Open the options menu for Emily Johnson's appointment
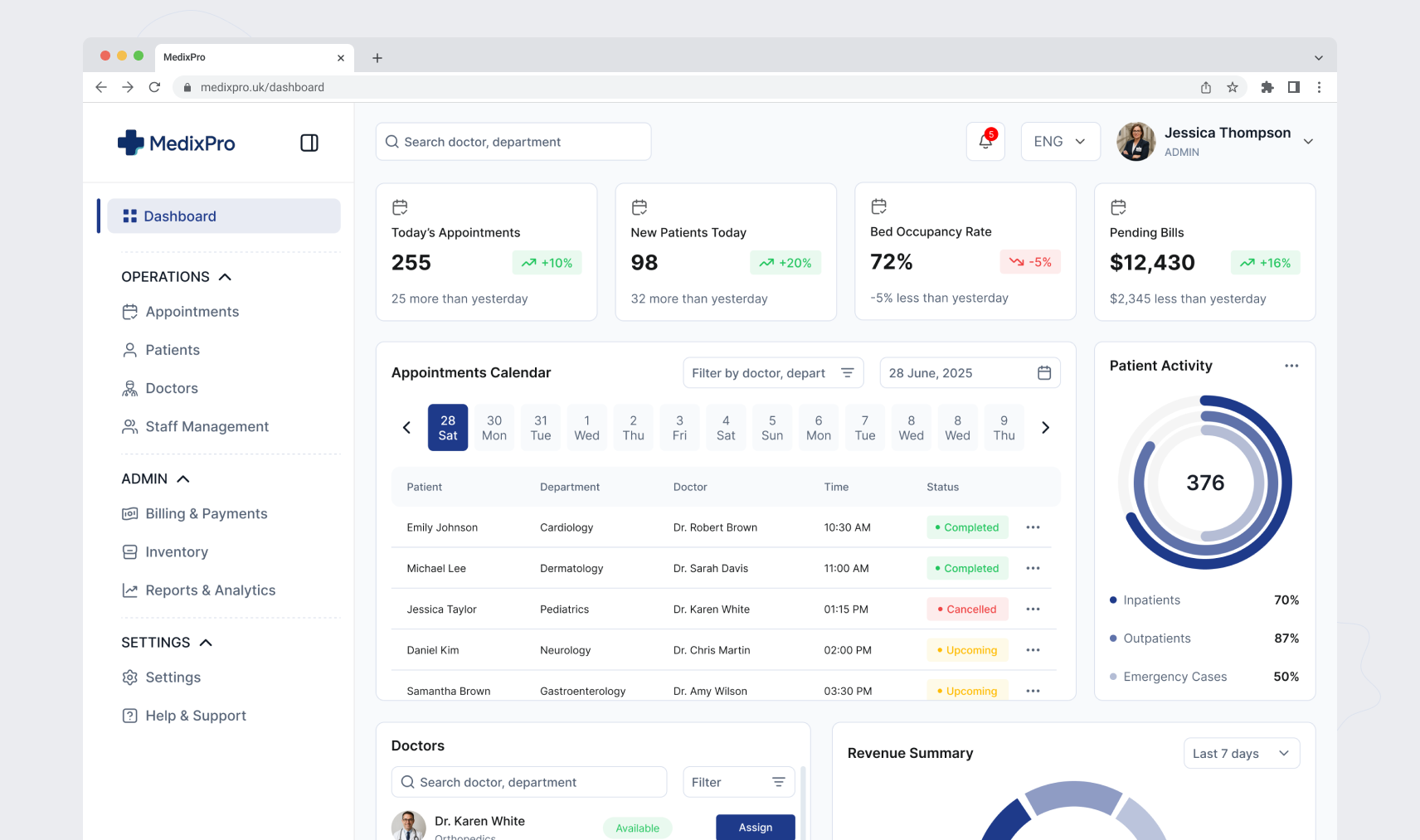 1033,527
